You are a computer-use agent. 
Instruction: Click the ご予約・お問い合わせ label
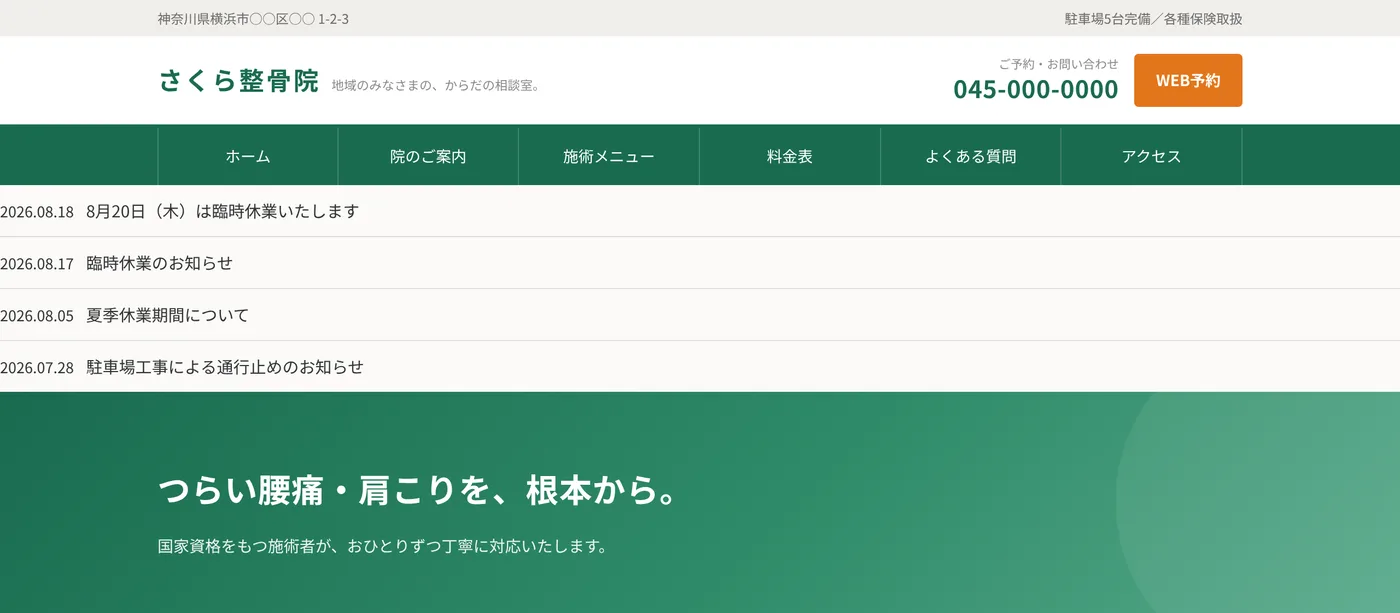coord(1058,64)
